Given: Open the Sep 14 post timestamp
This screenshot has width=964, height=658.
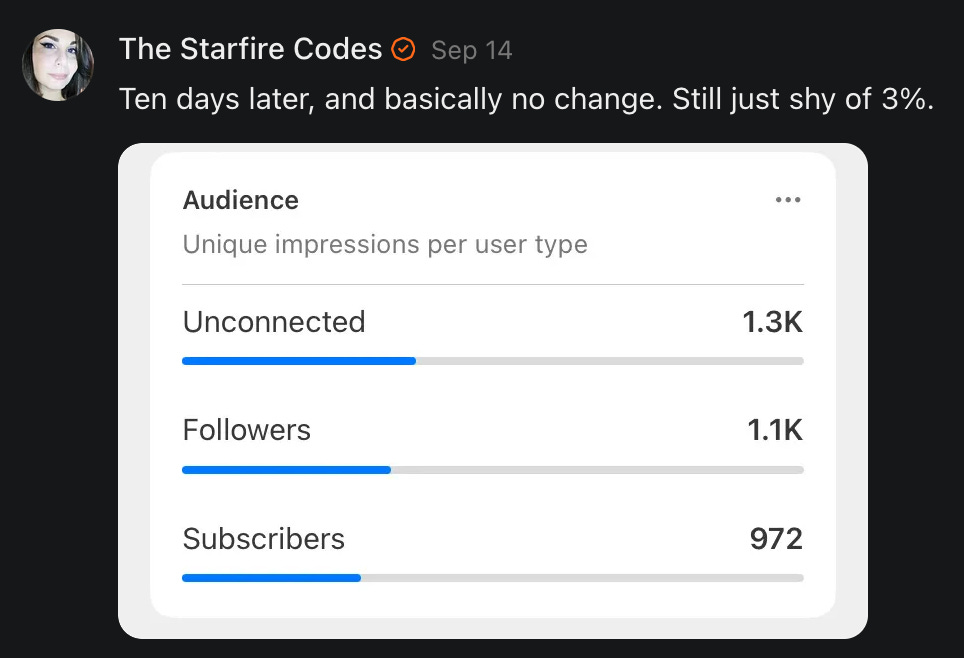Looking at the screenshot, I should pyautogui.click(x=472, y=50).
